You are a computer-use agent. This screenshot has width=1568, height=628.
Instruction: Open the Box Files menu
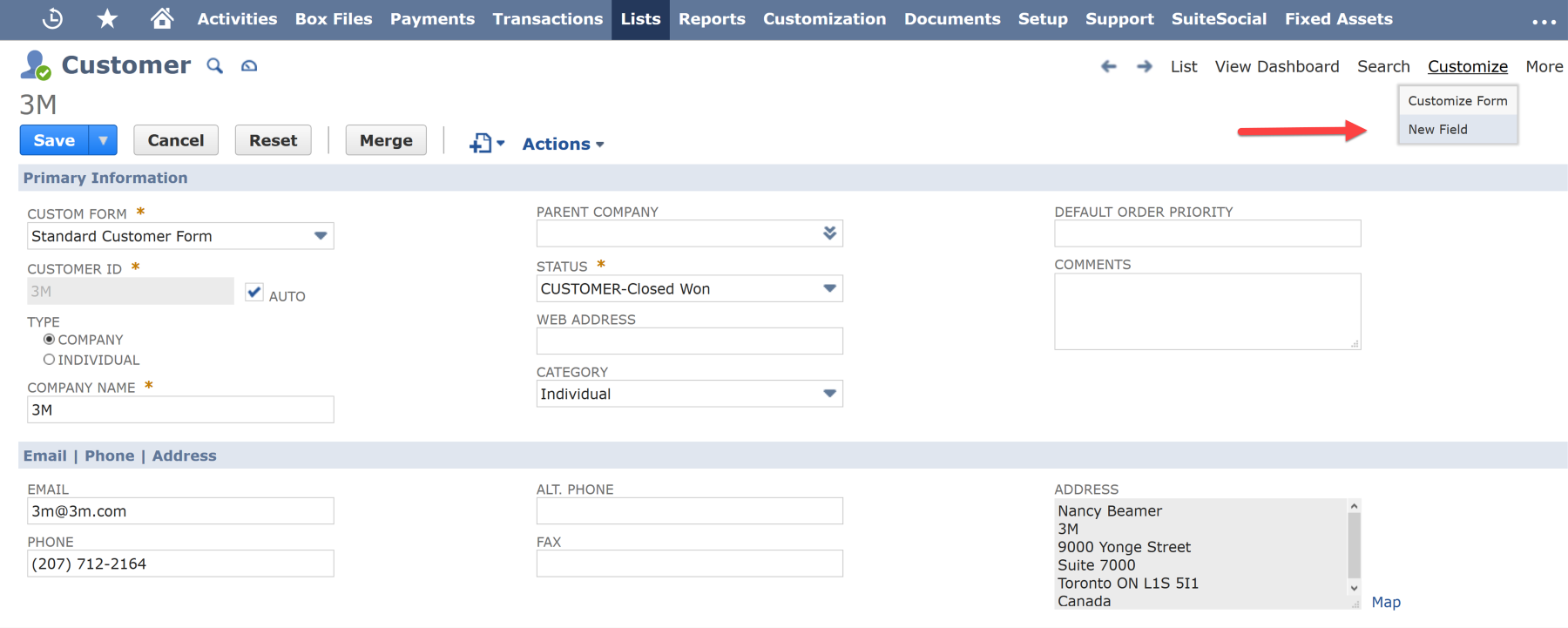click(x=334, y=18)
